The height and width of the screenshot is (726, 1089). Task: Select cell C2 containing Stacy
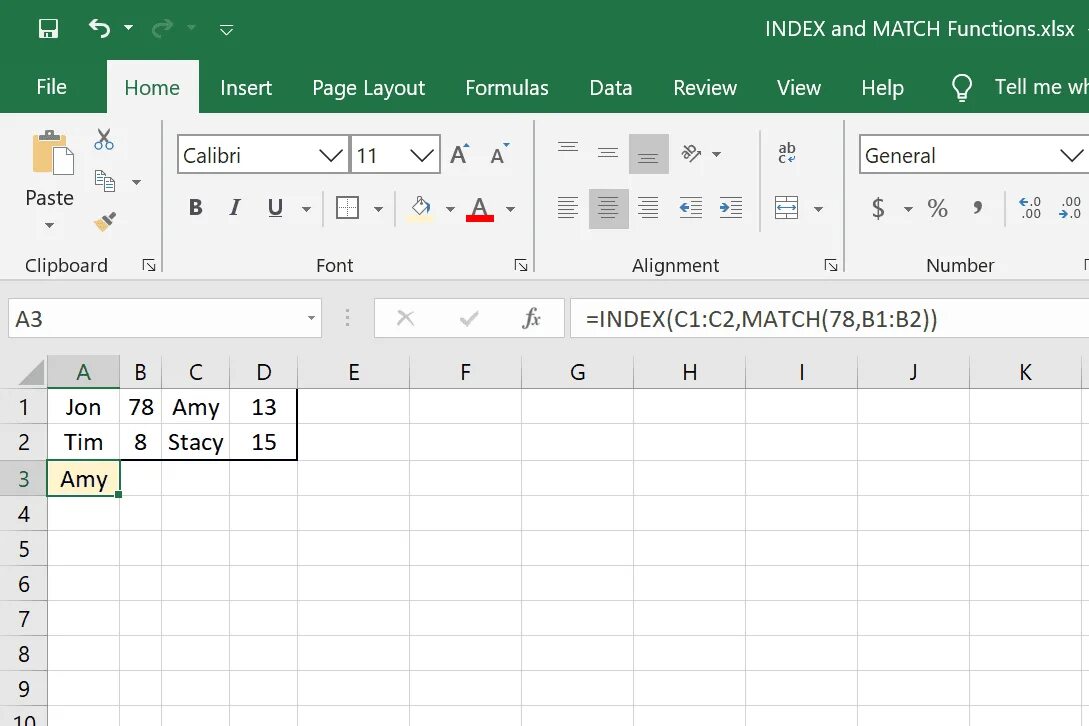click(196, 442)
